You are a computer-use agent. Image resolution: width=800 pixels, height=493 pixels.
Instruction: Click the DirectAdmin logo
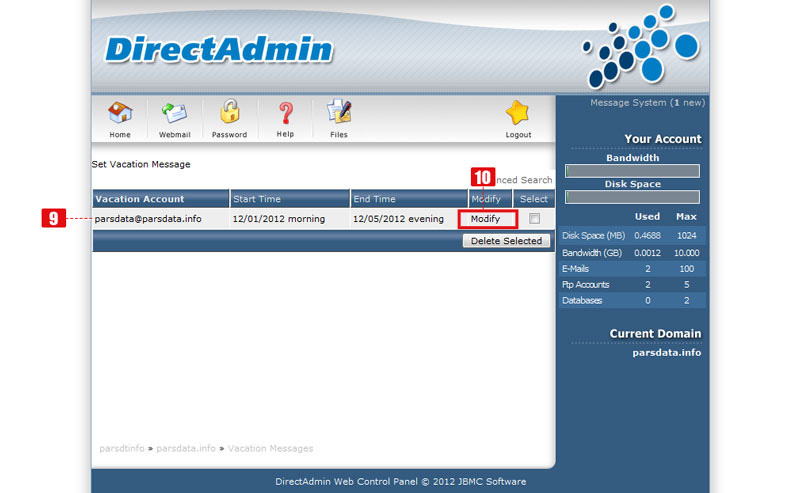click(219, 50)
